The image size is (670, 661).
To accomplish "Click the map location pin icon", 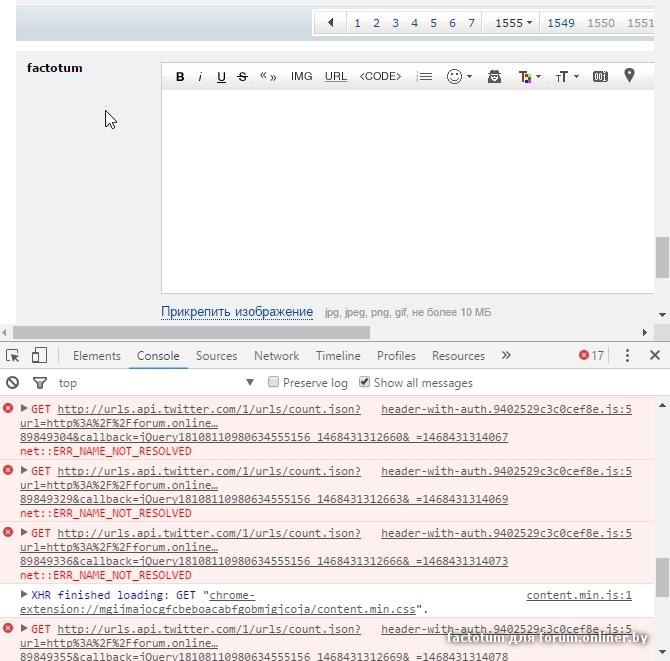I will coord(629,76).
